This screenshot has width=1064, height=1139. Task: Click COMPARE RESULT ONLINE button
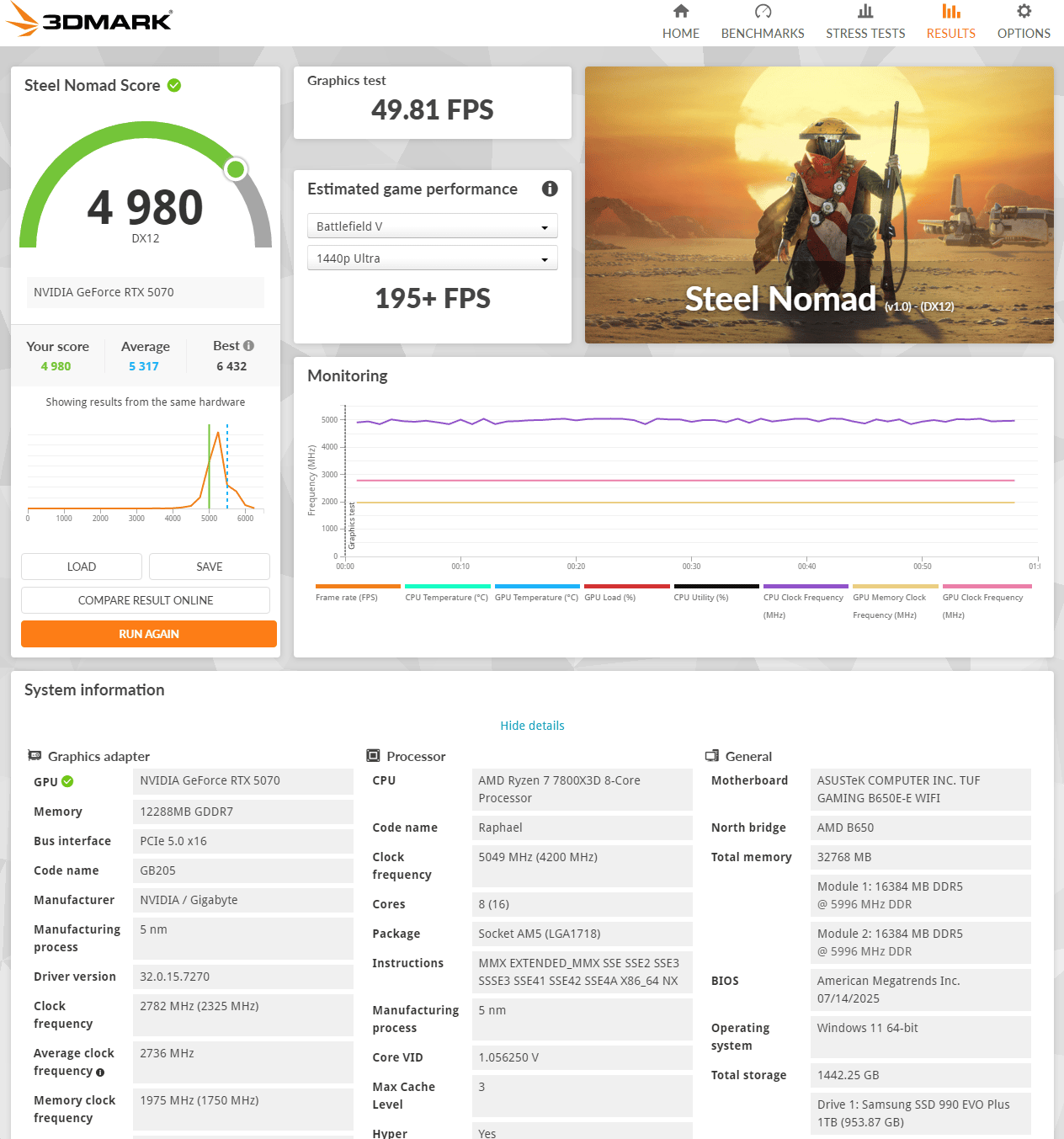pos(146,600)
